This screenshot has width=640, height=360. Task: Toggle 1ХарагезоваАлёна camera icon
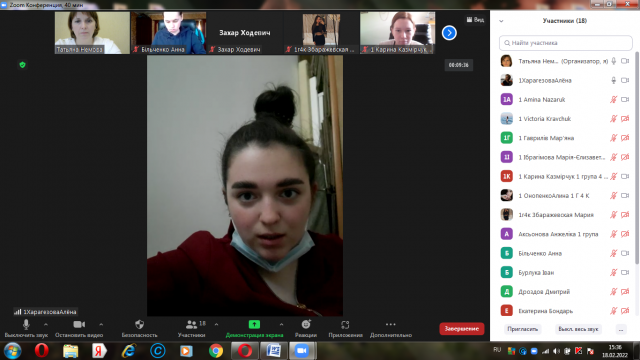(x=625, y=80)
